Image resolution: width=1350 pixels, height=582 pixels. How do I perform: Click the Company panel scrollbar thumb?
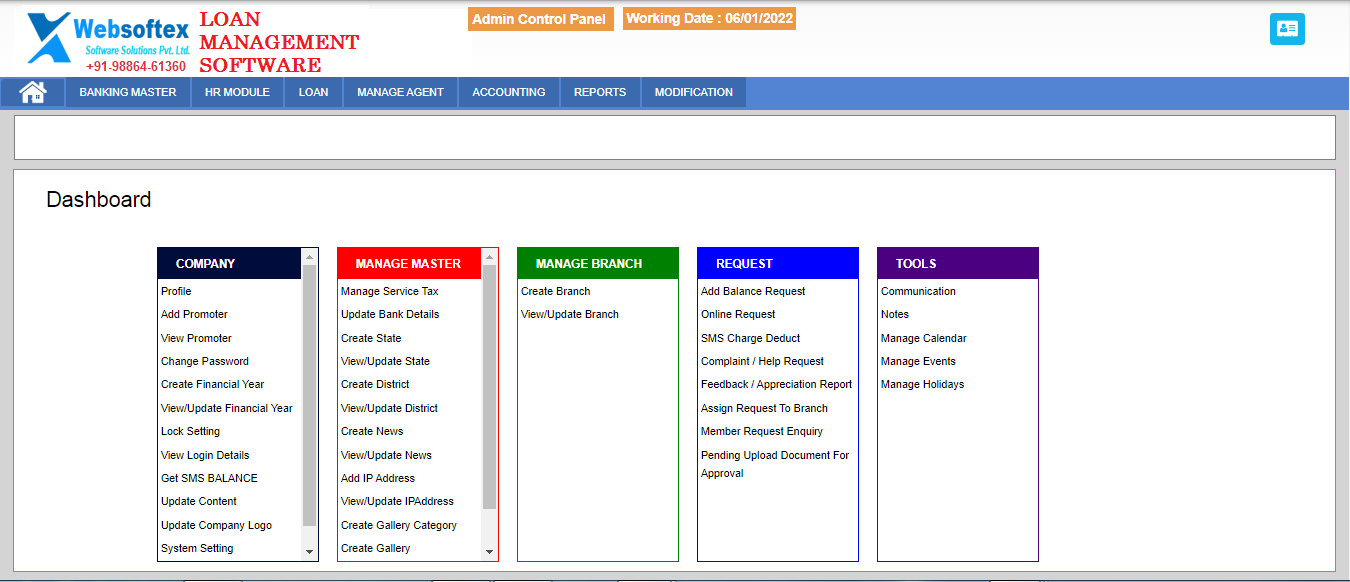[x=309, y=395]
